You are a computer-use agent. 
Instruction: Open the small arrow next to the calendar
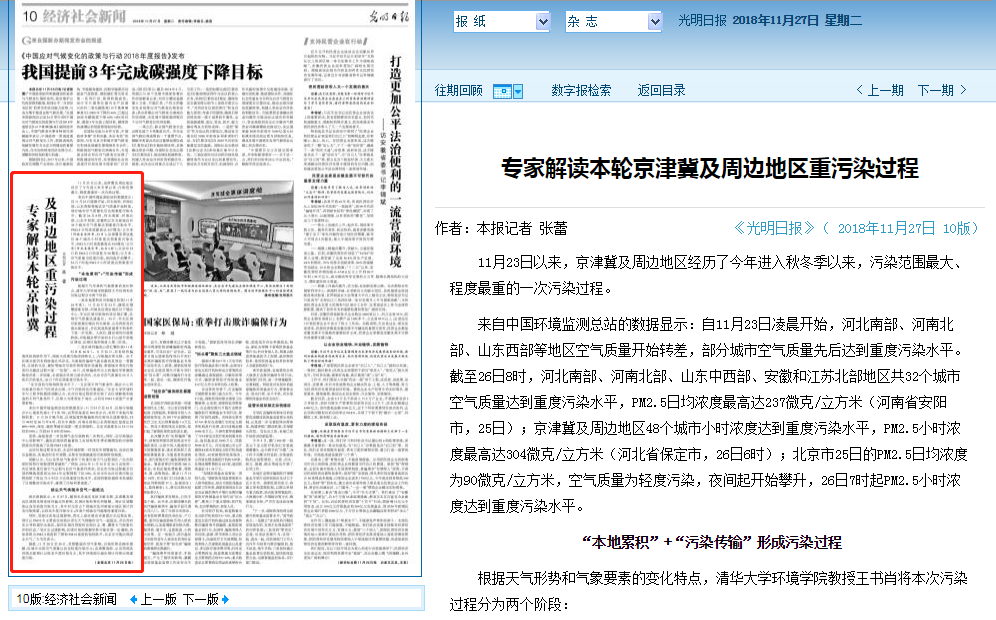[518, 91]
